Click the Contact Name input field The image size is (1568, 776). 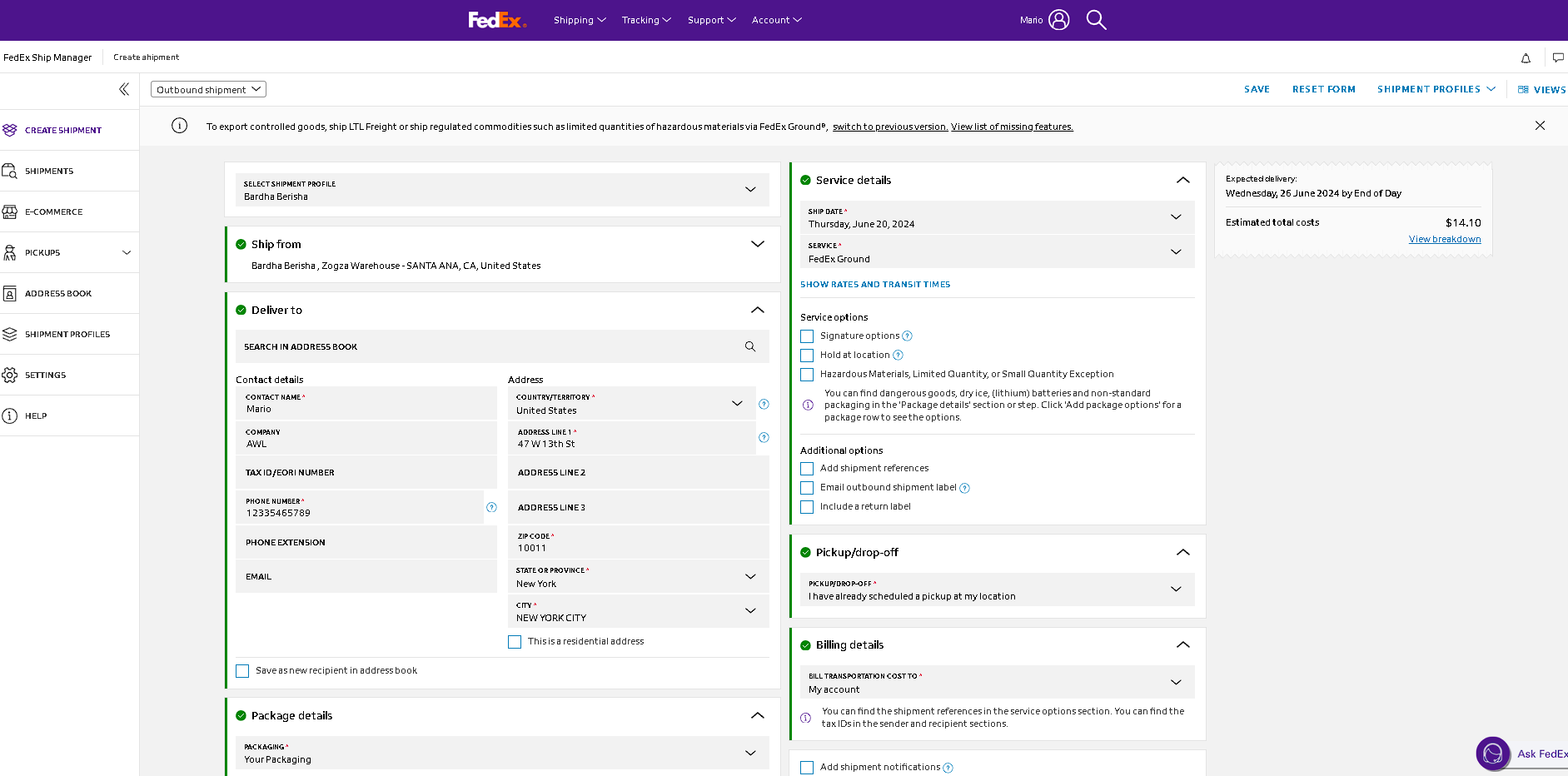click(x=366, y=404)
